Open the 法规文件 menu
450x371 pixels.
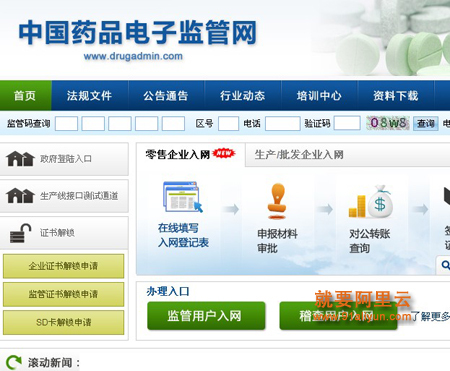coord(89,96)
